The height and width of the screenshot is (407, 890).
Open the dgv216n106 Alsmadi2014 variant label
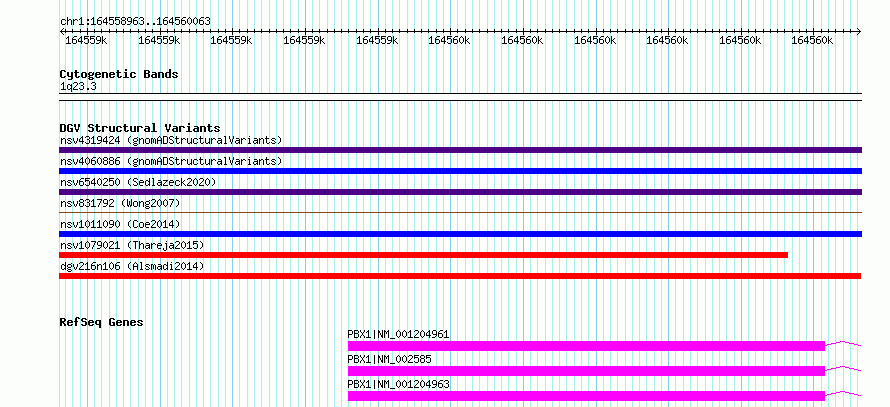point(132,266)
